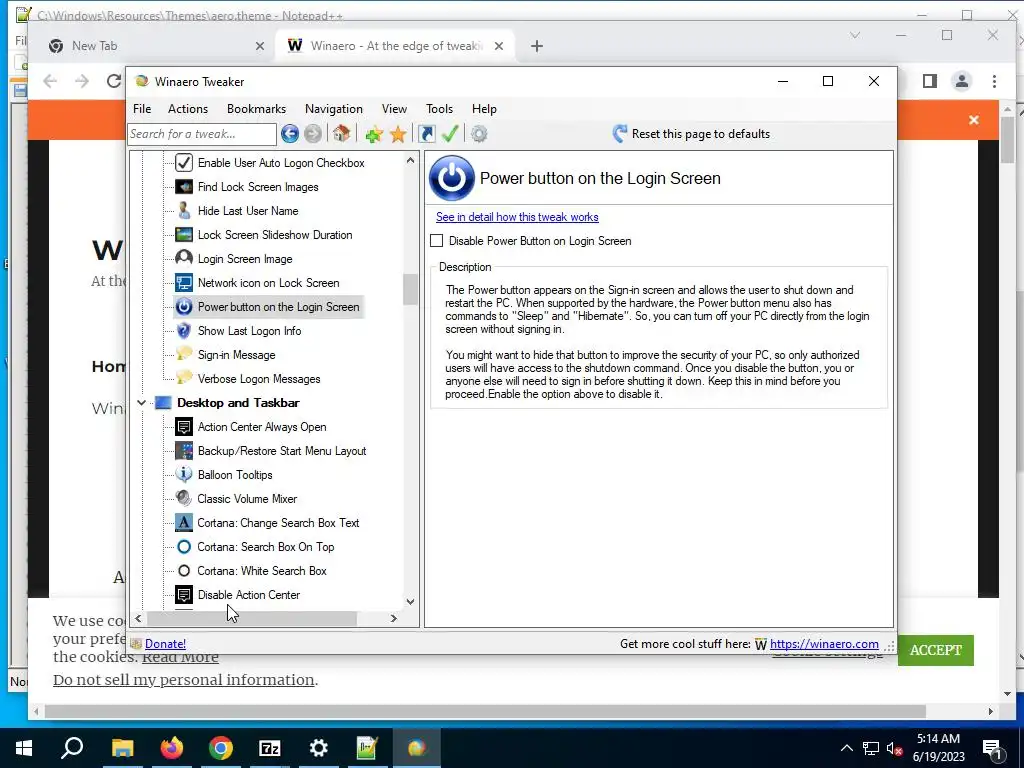The width and height of the screenshot is (1024, 768).
Task: Open the Help menu
Action: coord(485,109)
